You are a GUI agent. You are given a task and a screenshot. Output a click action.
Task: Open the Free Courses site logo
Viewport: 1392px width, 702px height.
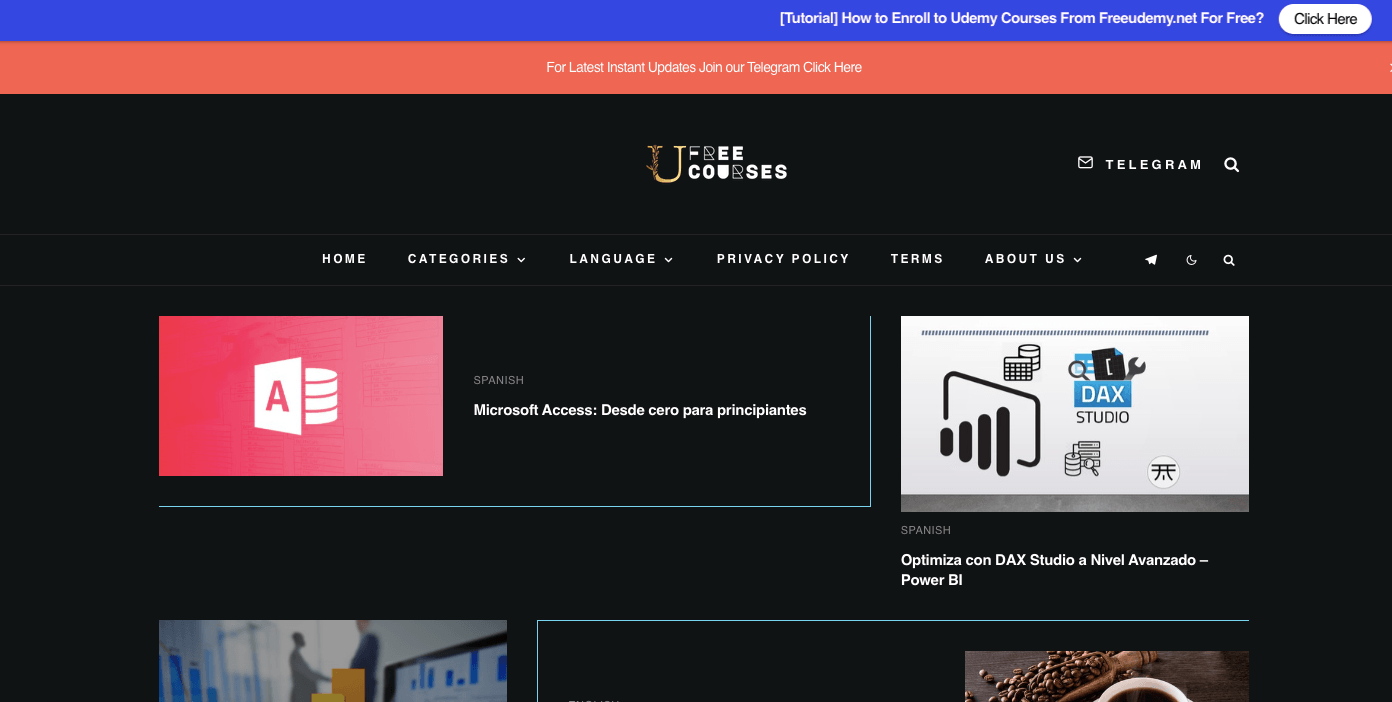pos(716,164)
